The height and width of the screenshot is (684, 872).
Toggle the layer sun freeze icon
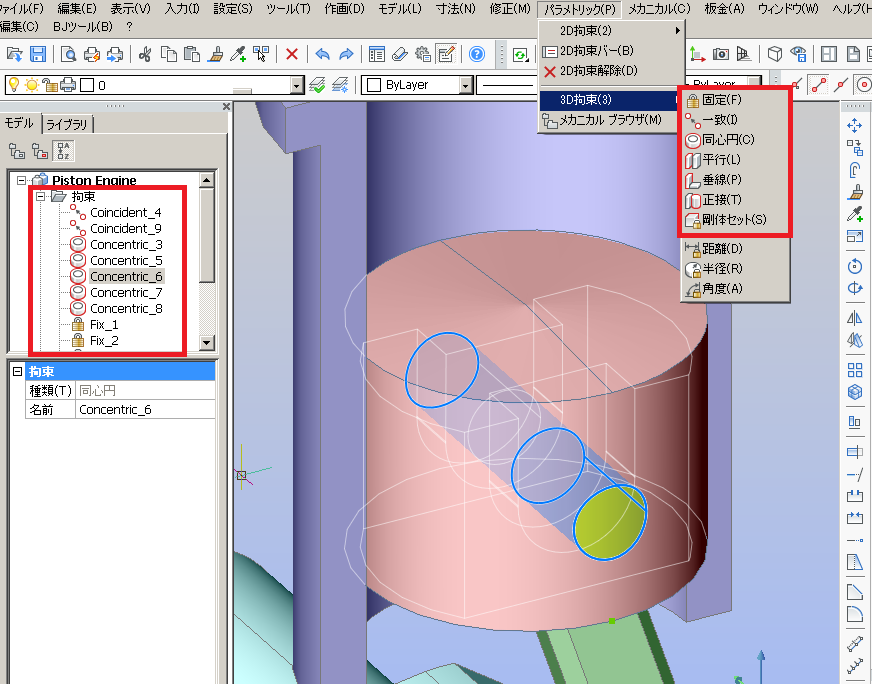(32, 85)
